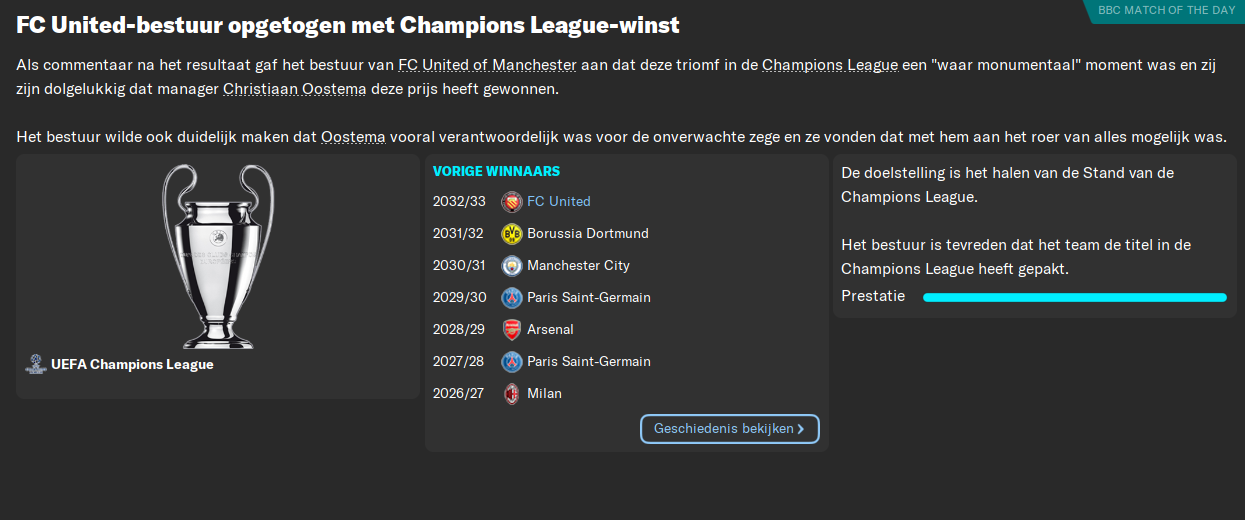Click the FC United club badge icon
The width and height of the screenshot is (1245, 520).
511,202
